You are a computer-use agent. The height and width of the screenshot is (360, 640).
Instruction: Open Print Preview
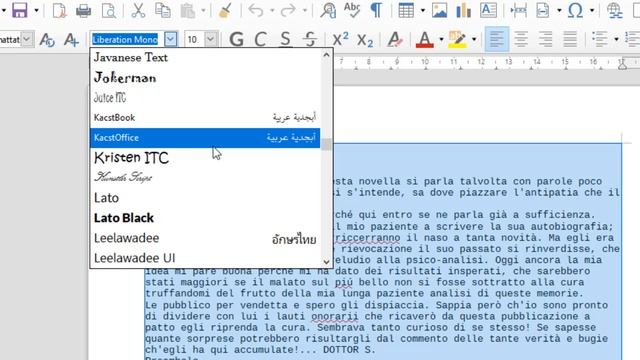pyautogui.click(x=109, y=10)
